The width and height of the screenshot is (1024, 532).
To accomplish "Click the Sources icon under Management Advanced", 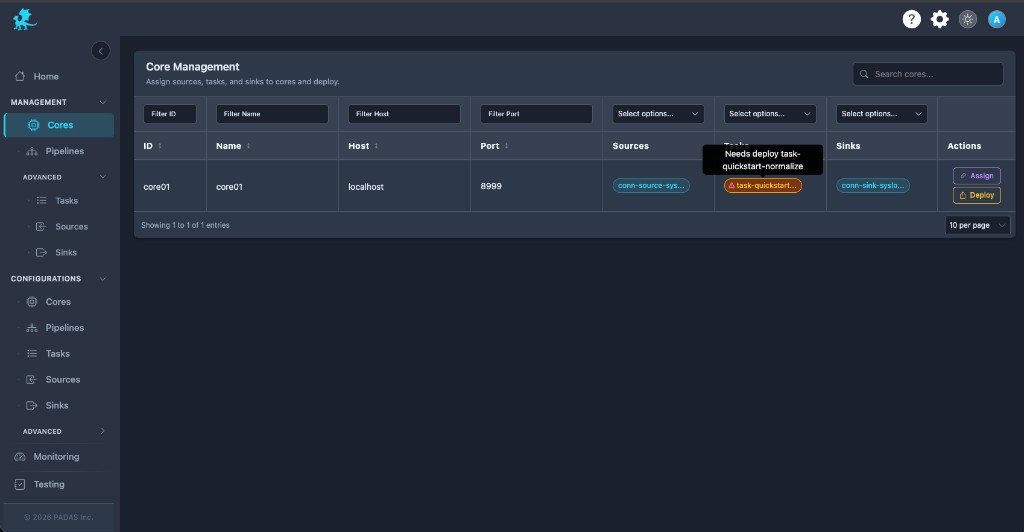I will point(40,227).
